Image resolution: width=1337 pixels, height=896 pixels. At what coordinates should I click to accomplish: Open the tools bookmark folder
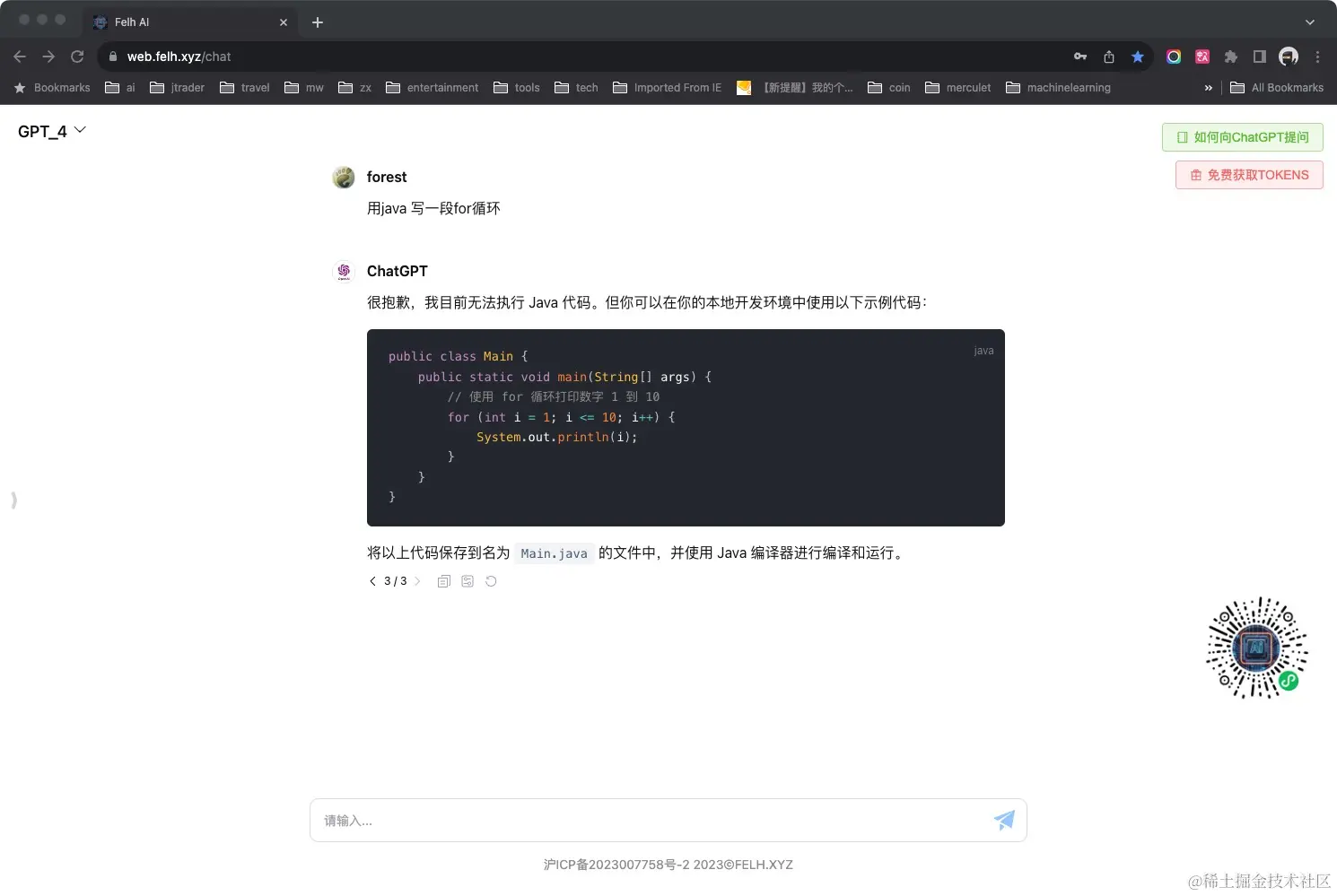click(x=517, y=88)
